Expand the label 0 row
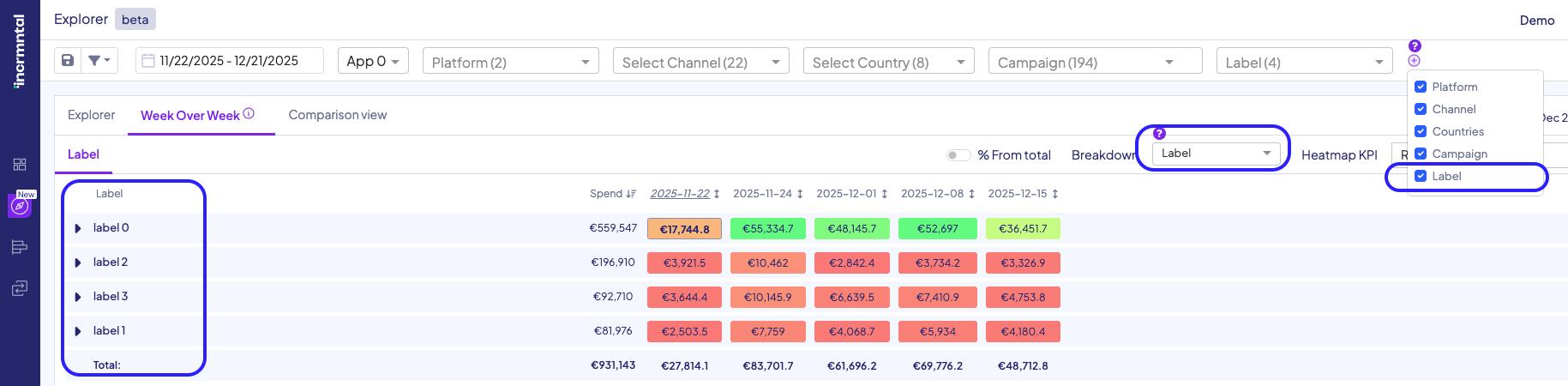Image resolution: width=1568 pixels, height=386 pixels. click(x=78, y=228)
